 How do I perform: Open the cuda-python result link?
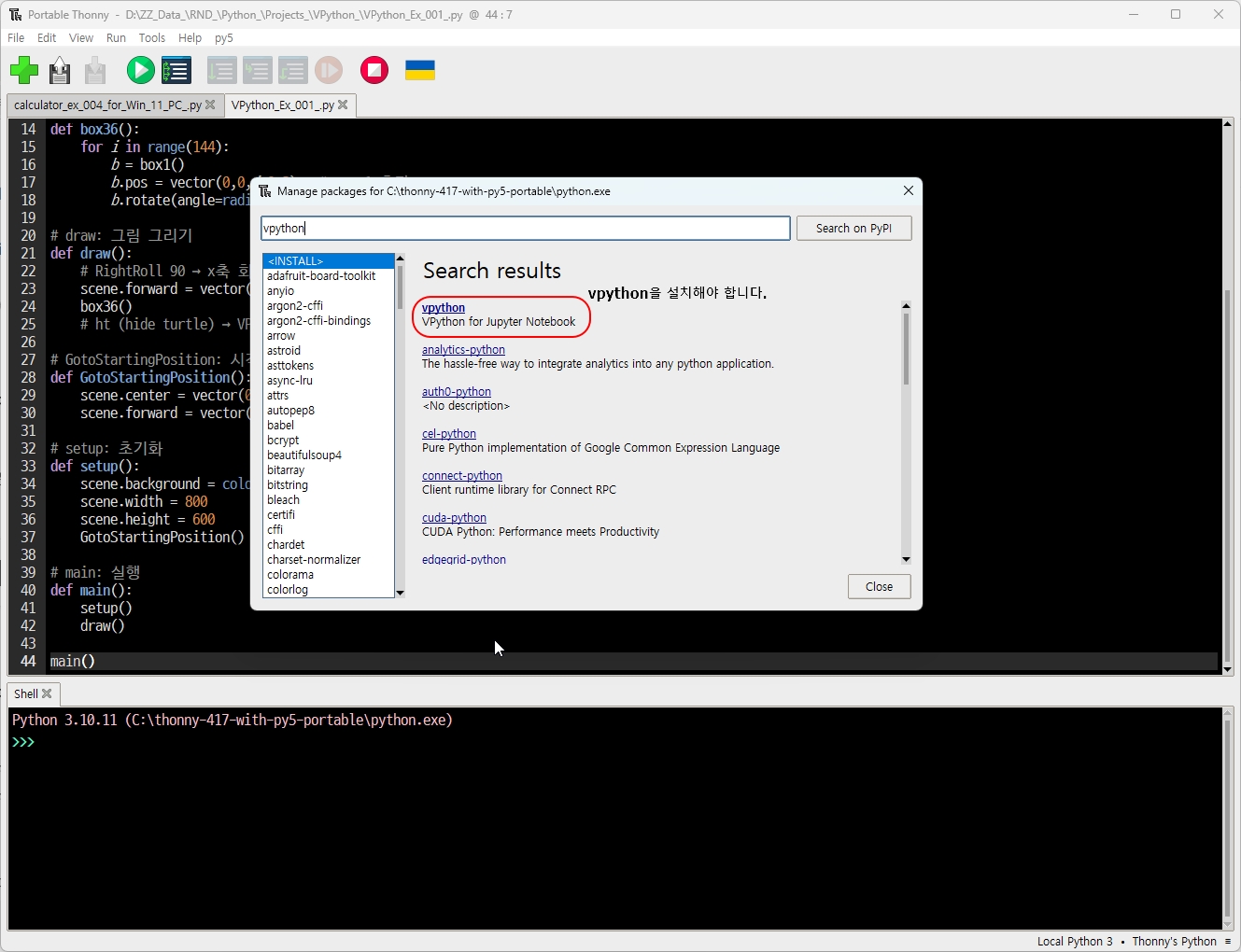(454, 517)
